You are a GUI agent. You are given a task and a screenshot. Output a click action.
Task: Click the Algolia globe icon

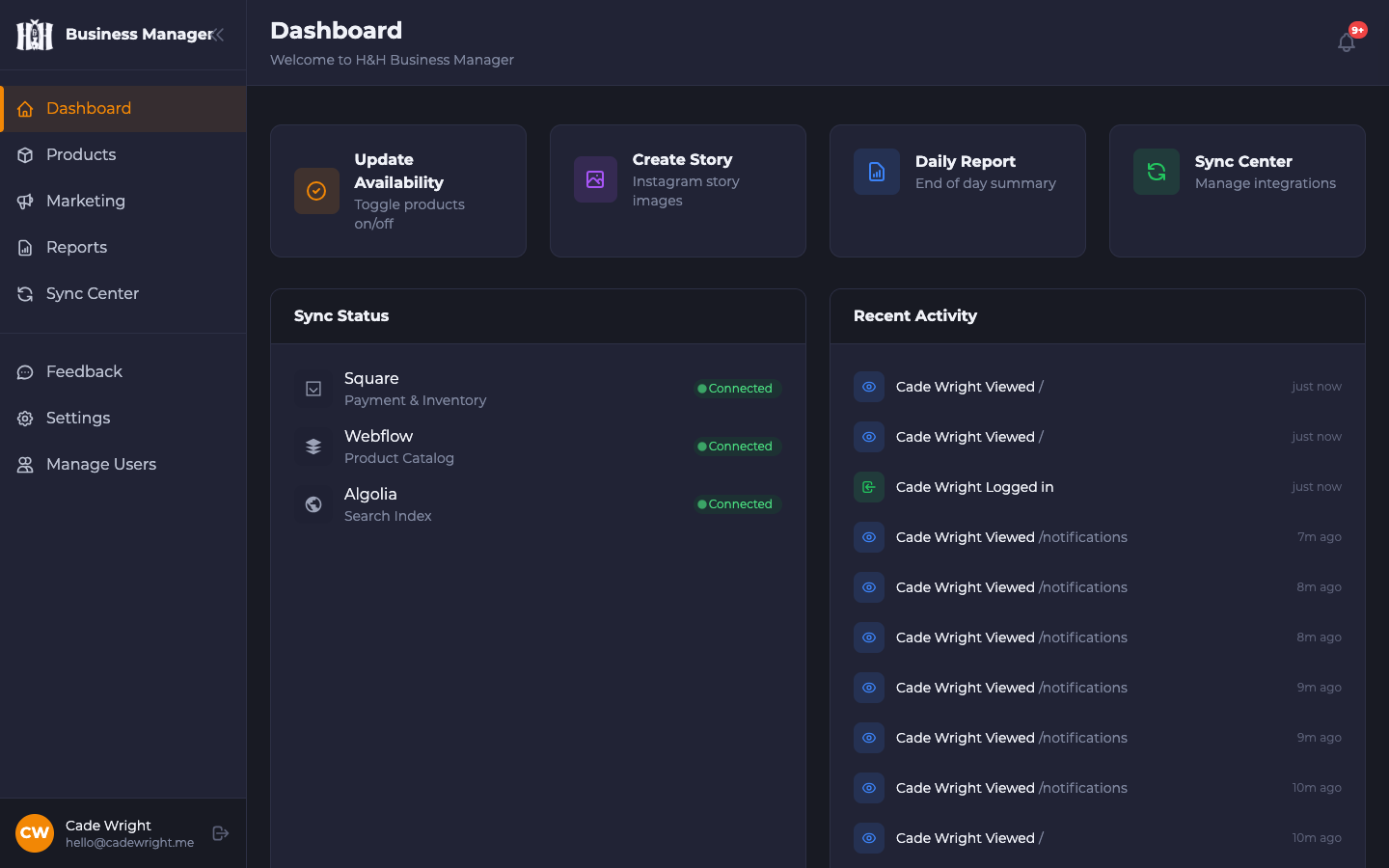[313, 504]
